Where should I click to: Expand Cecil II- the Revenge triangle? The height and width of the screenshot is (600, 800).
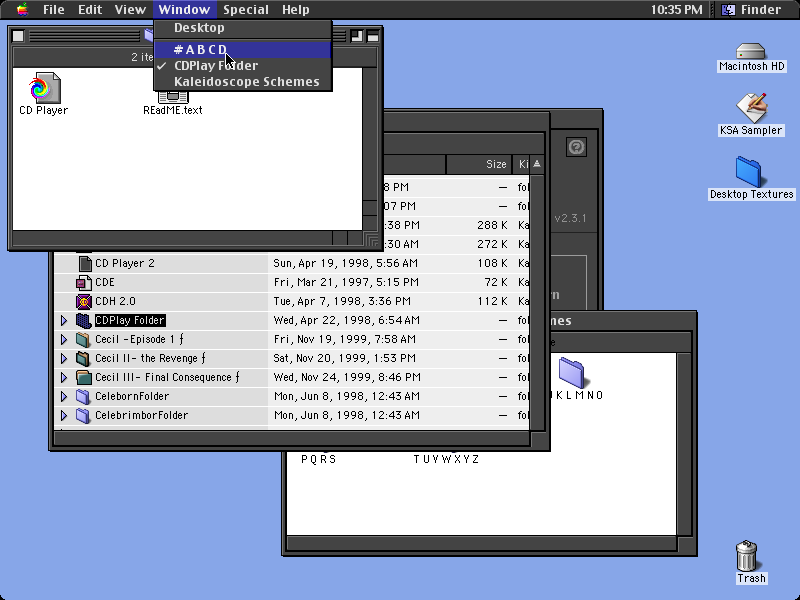[x=64, y=358]
